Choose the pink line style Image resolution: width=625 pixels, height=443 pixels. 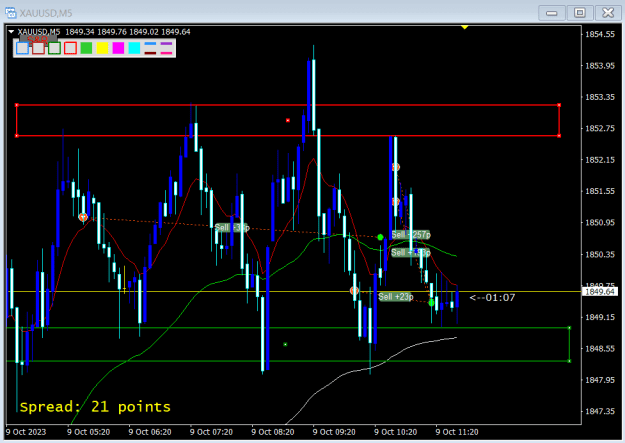[166, 53]
